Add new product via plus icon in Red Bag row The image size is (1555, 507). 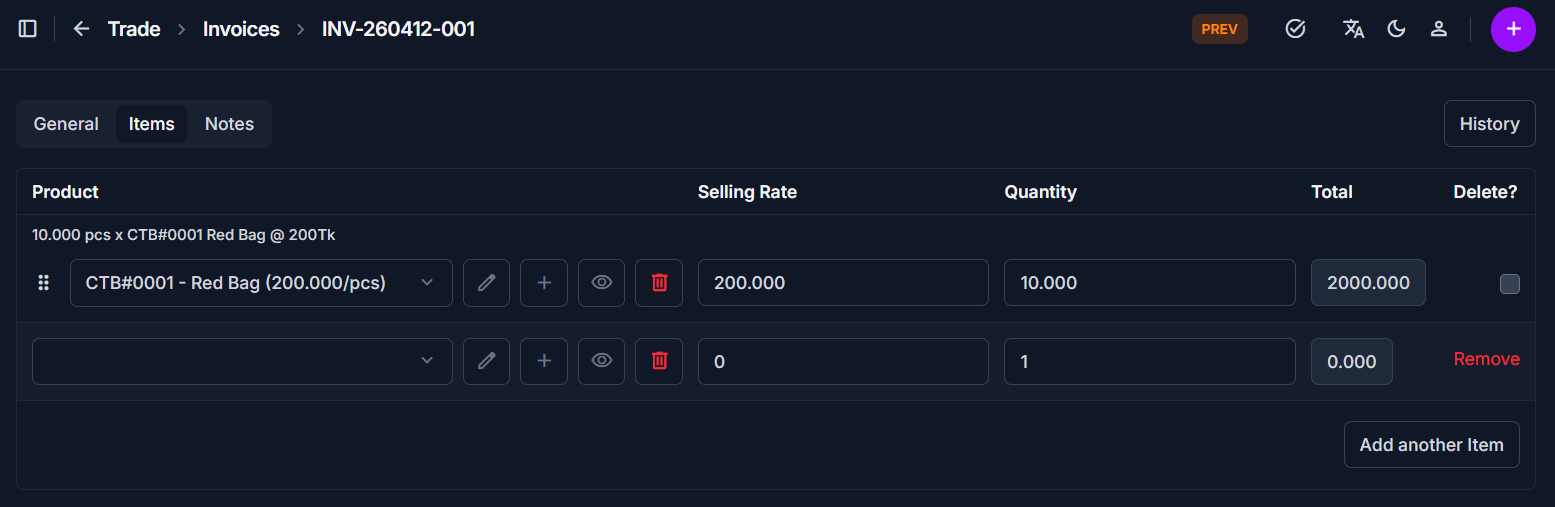click(544, 283)
